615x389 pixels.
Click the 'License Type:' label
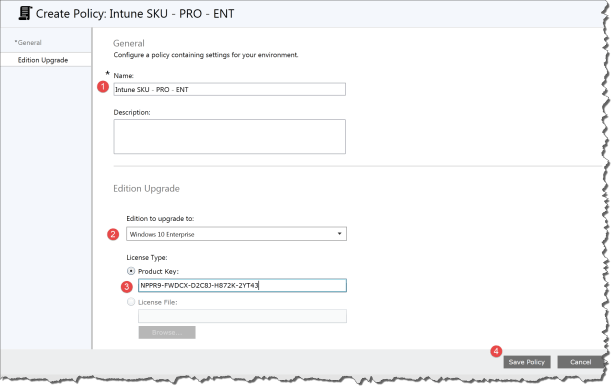click(147, 258)
